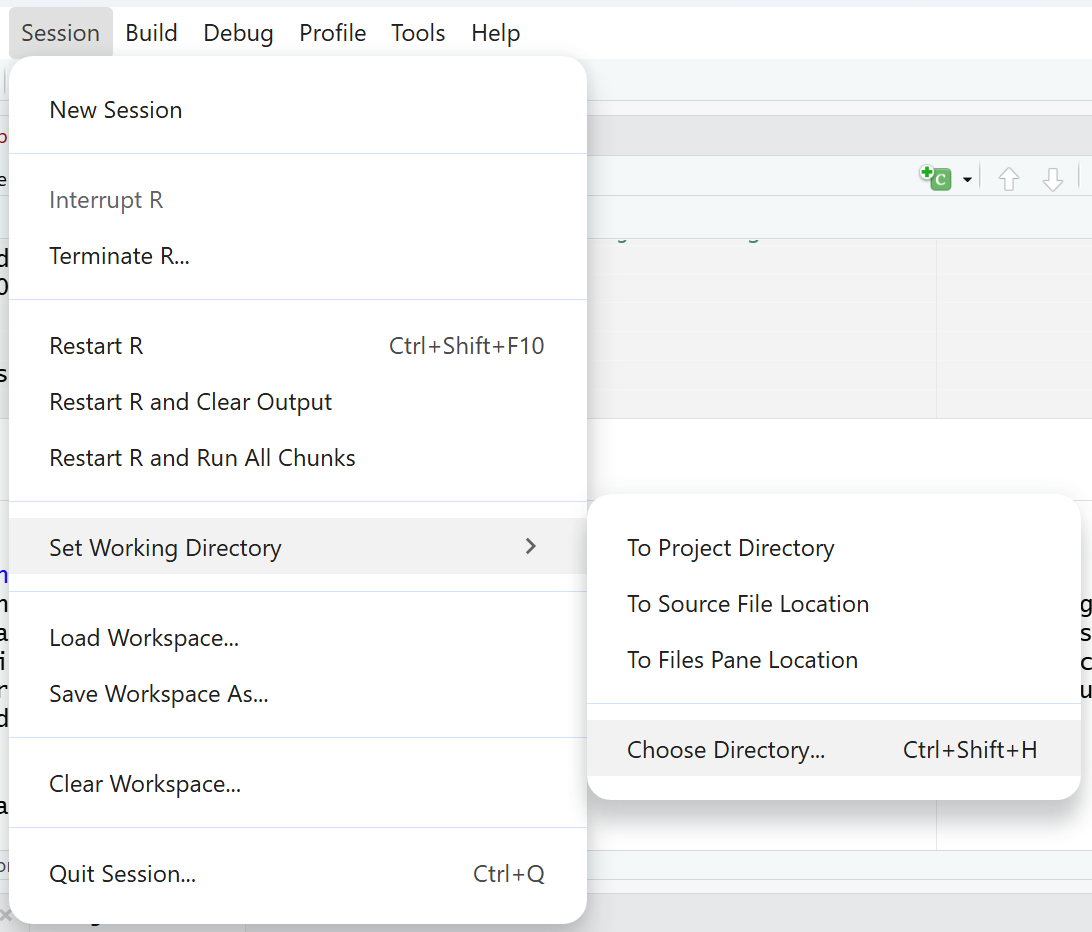Go to next section with down arrow
The height and width of the screenshot is (932, 1092).
[1052, 179]
